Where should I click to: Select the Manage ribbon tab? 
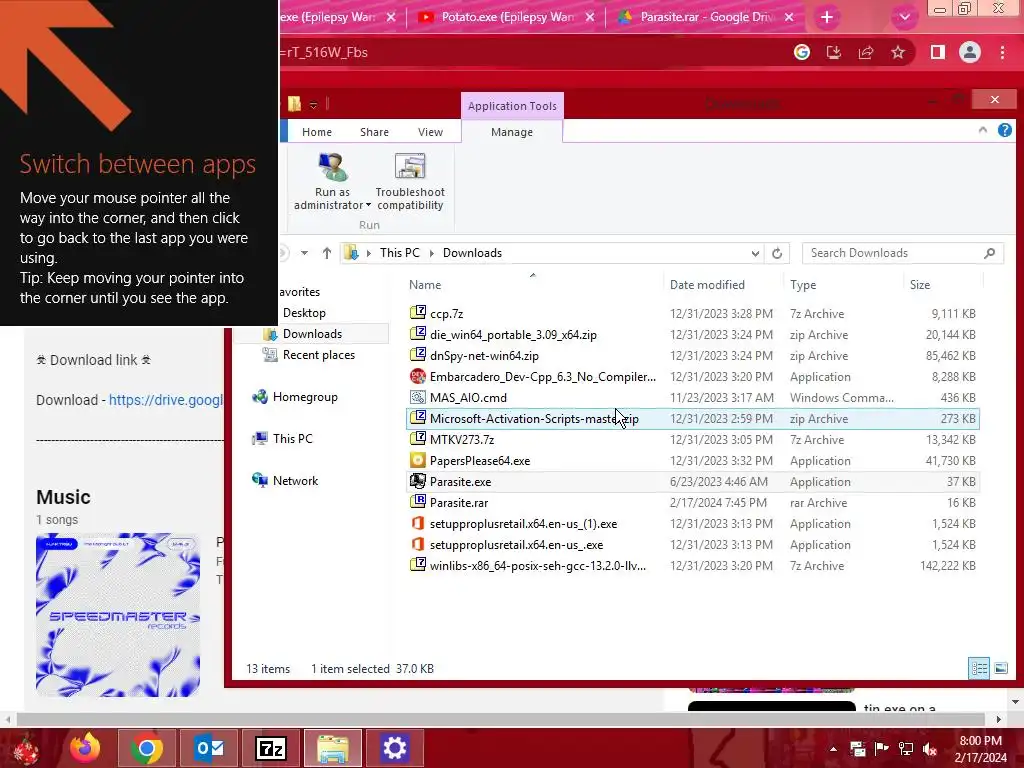pyautogui.click(x=512, y=132)
